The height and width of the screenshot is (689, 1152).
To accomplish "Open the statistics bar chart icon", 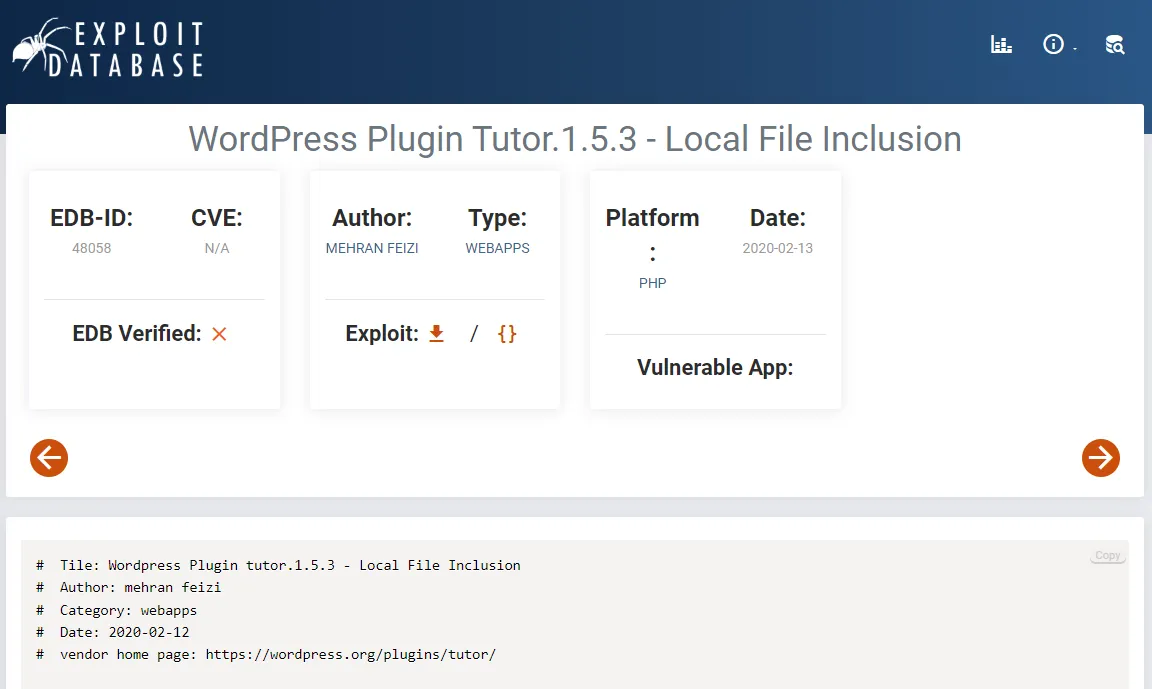I will [x=1001, y=45].
